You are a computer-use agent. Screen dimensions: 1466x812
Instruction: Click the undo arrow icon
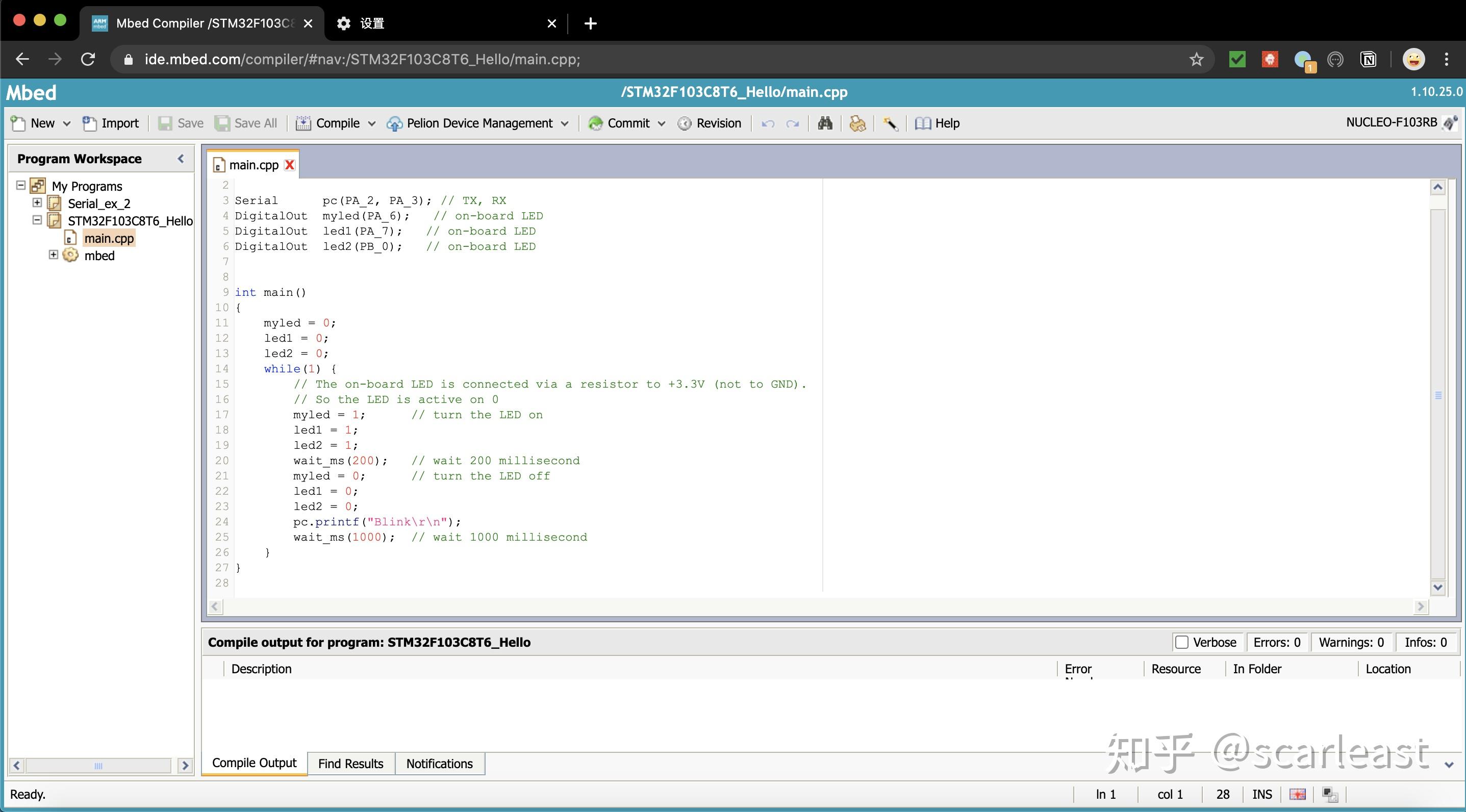[768, 123]
